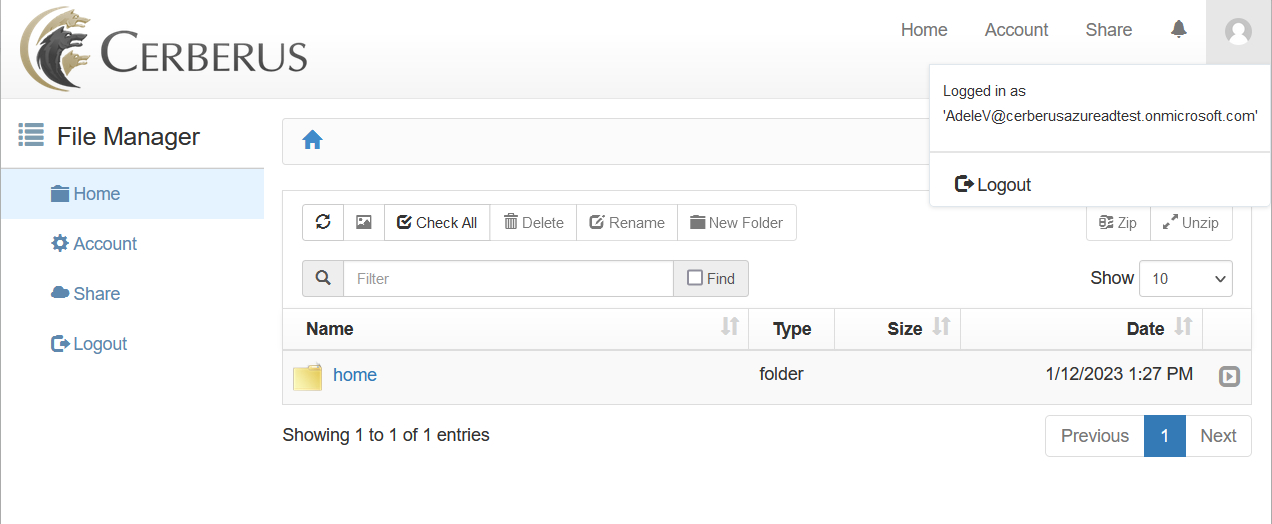Image resolution: width=1272 pixels, height=524 pixels.
Task: Click the refresh file list icon
Action: pos(323,222)
